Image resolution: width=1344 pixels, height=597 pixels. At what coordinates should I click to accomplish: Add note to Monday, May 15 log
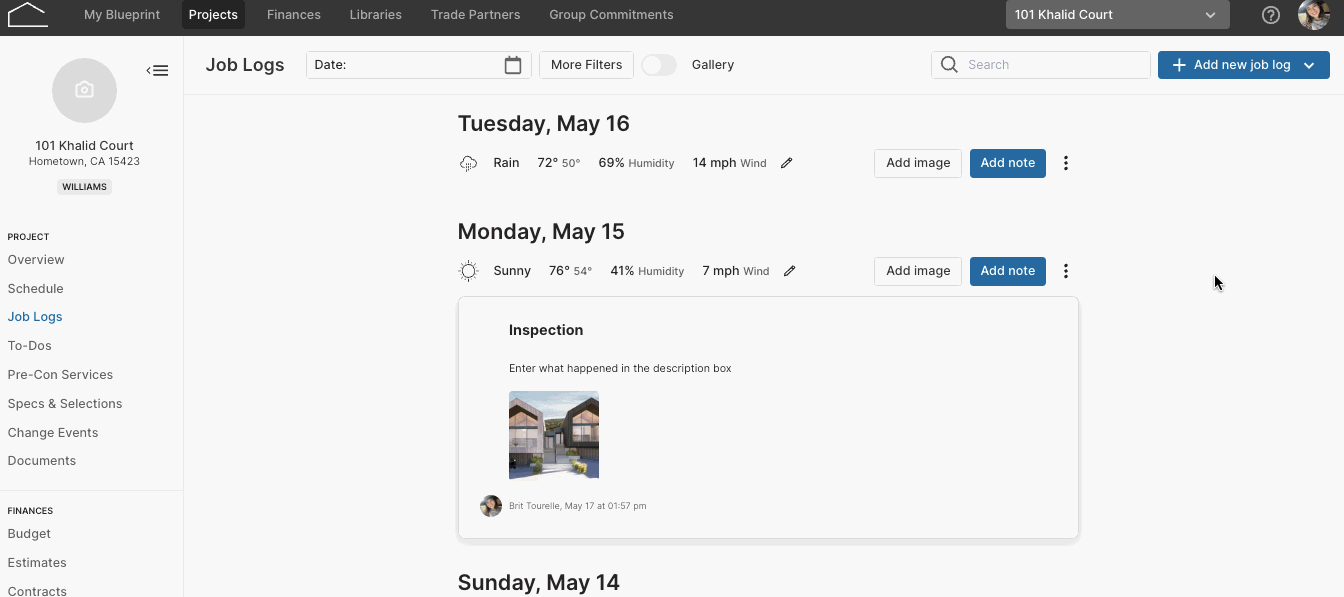(1008, 271)
